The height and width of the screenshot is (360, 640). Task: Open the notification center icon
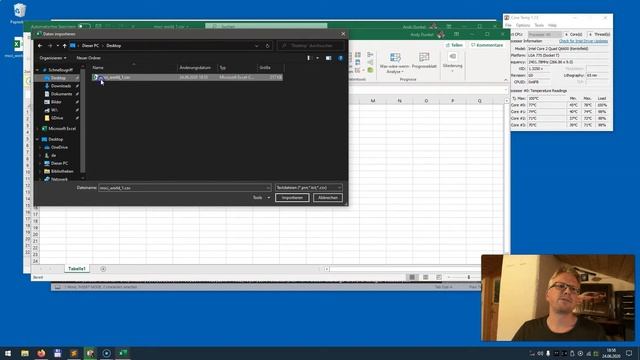[x=629, y=353]
